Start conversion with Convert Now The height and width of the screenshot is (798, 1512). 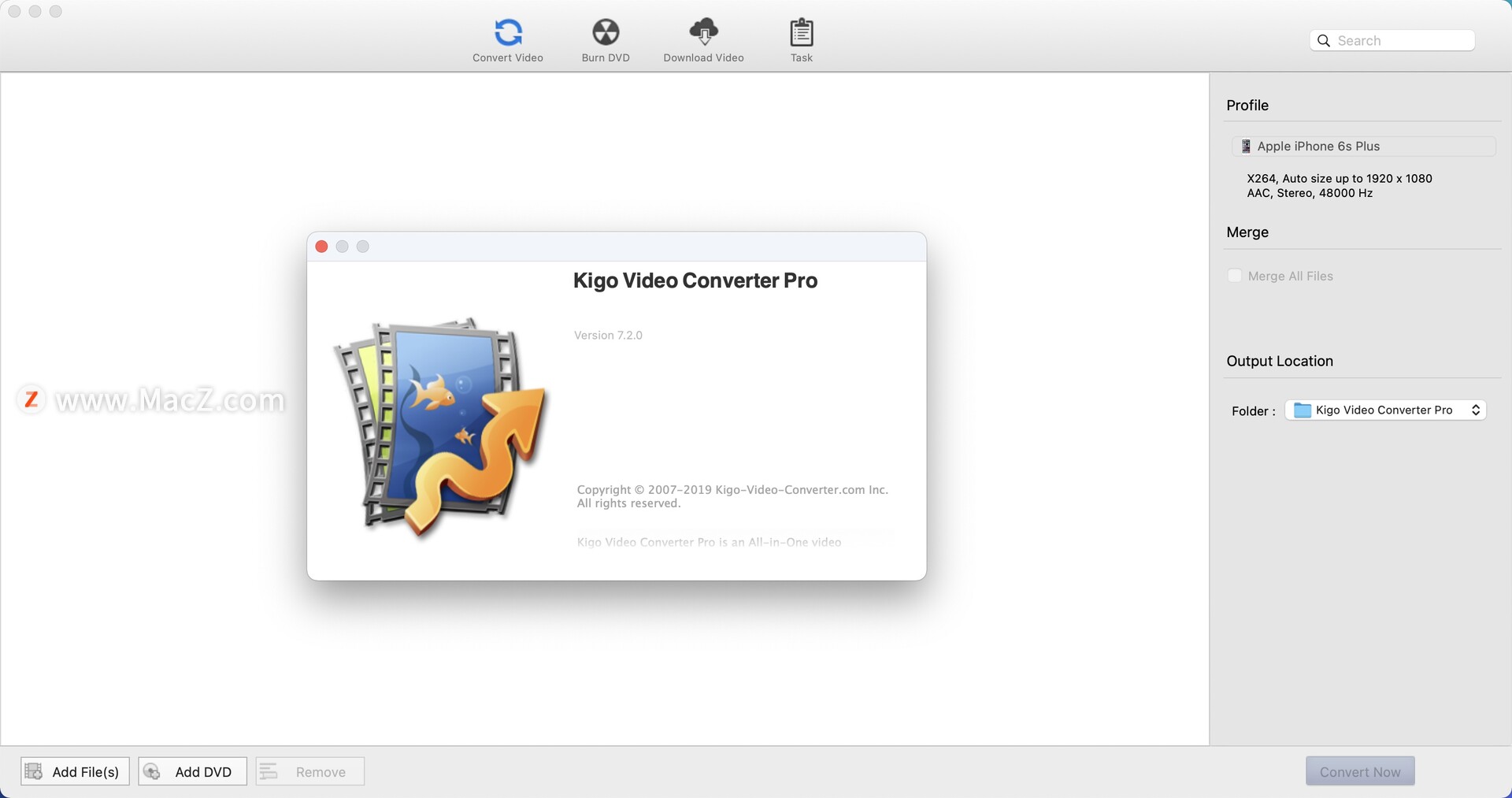point(1360,771)
